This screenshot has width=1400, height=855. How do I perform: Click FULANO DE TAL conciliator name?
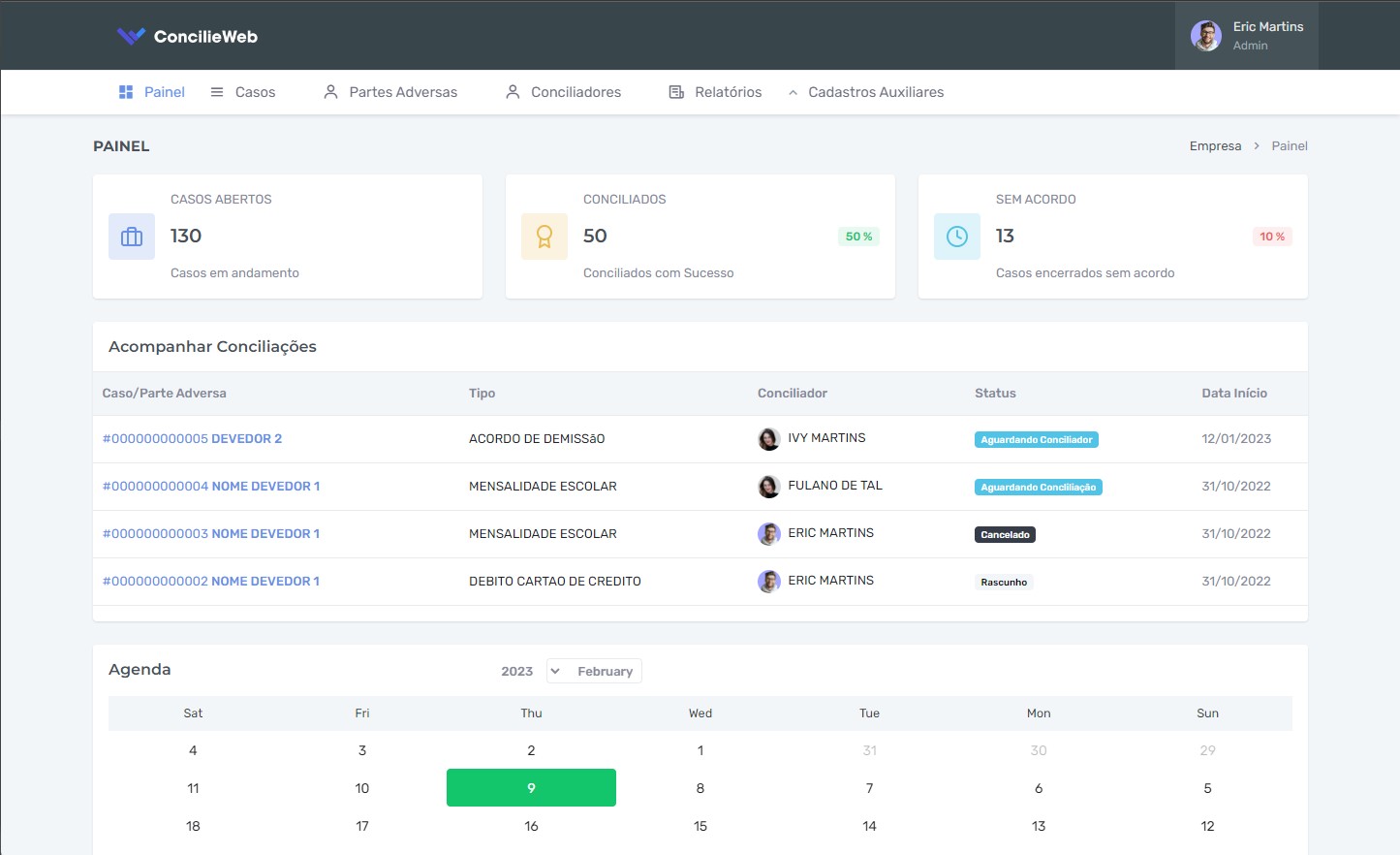click(x=835, y=486)
